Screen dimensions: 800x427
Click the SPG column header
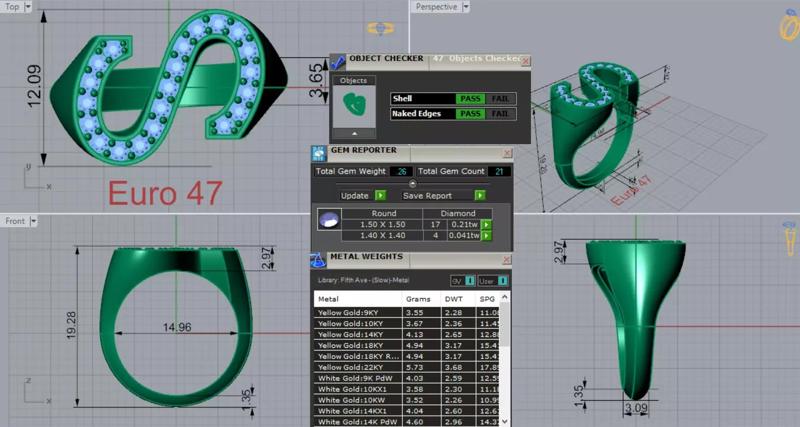point(488,299)
